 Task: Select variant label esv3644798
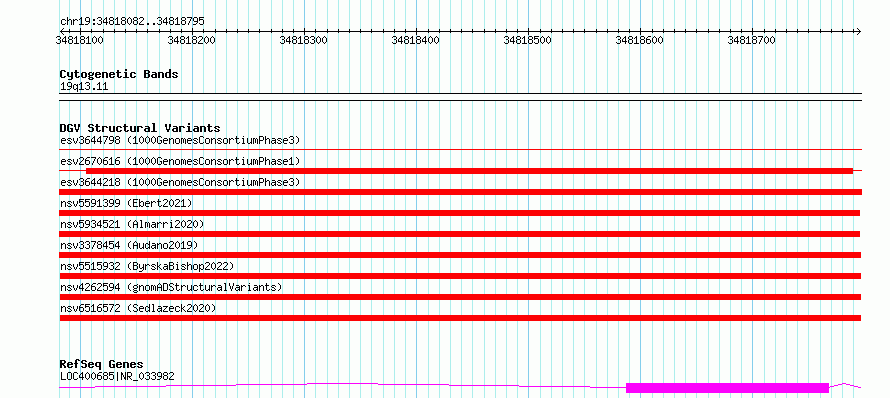pyautogui.click(x=180, y=140)
